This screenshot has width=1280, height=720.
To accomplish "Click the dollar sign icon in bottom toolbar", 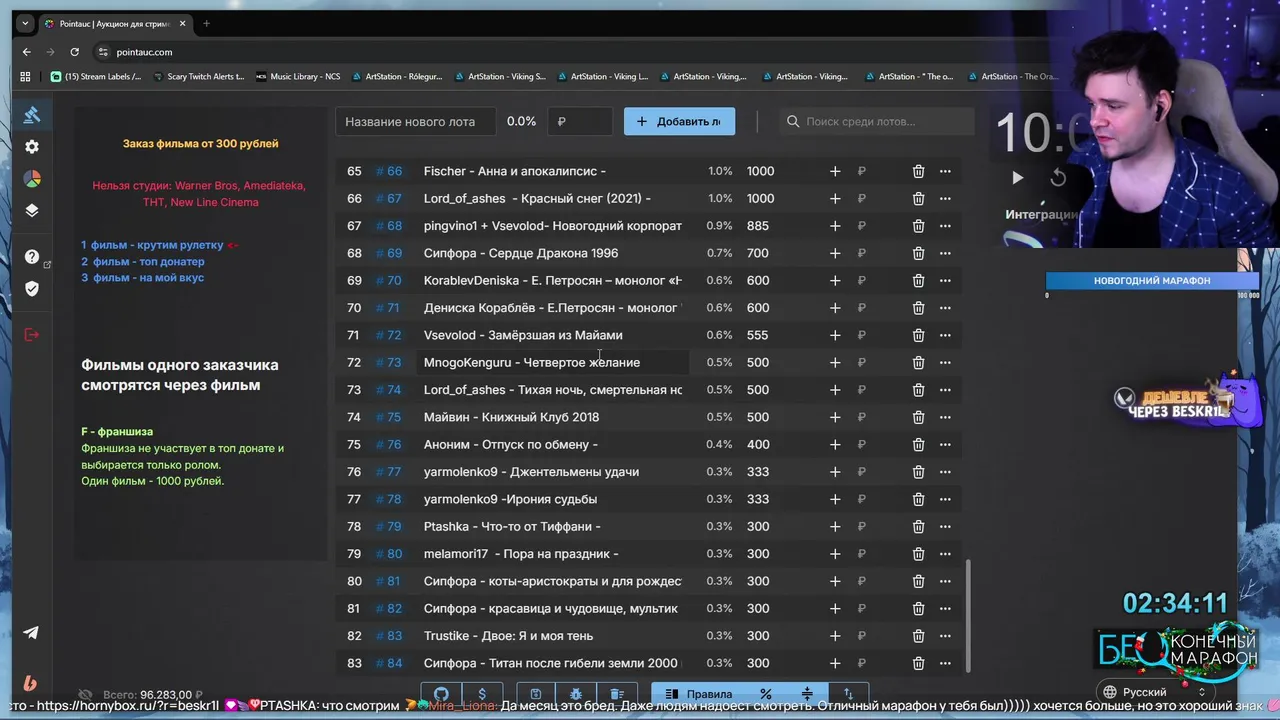I will (x=482, y=694).
